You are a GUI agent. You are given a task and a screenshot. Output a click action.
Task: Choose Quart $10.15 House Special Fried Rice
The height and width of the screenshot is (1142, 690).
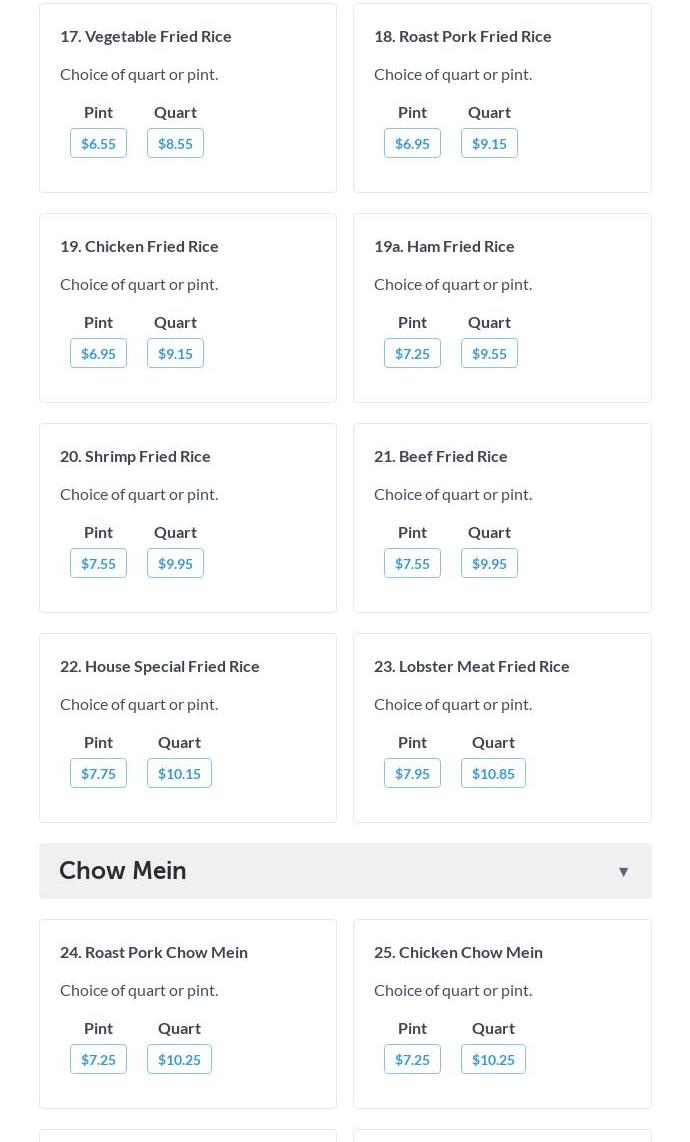(x=179, y=773)
